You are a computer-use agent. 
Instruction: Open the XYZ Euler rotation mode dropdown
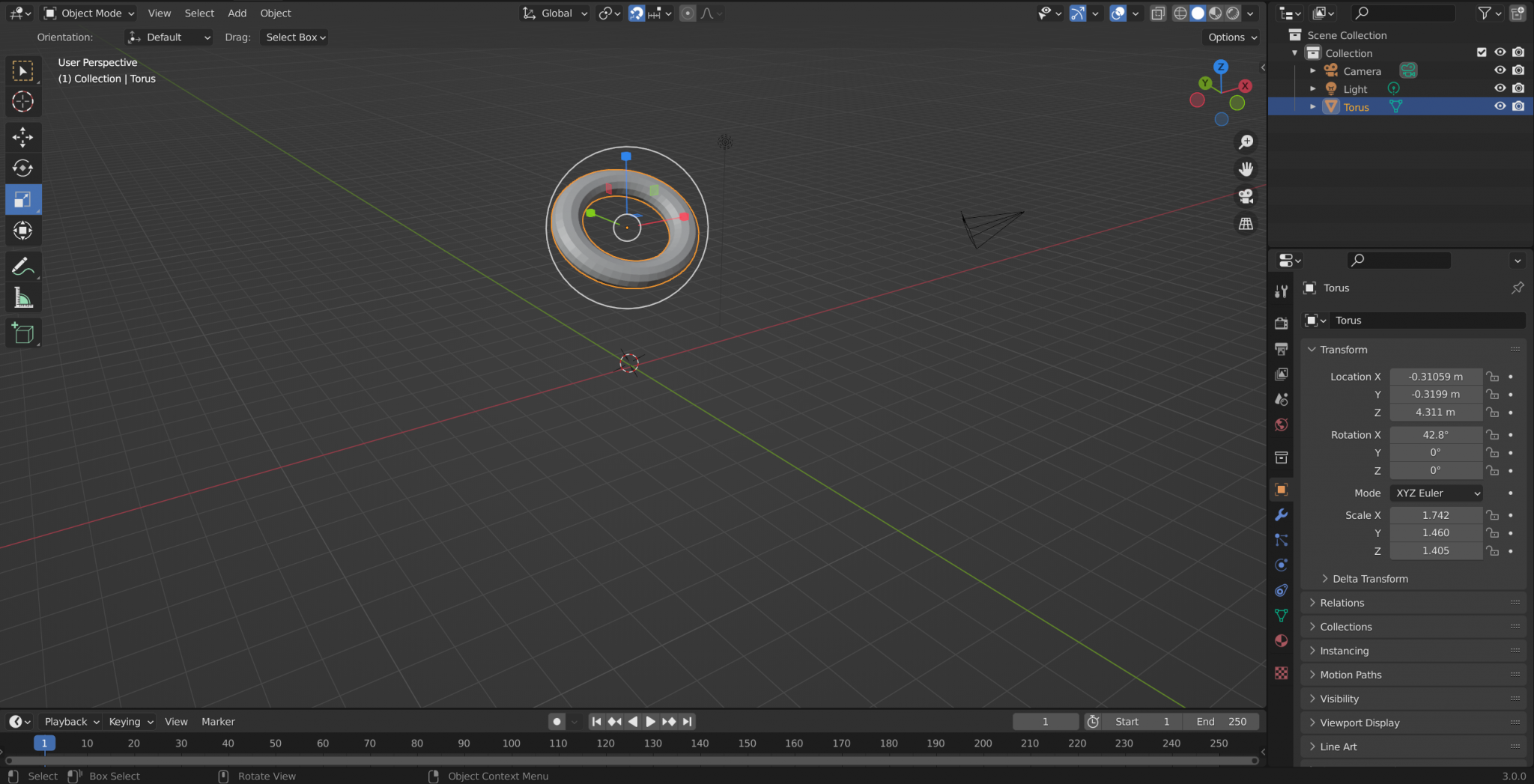pyautogui.click(x=1434, y=493)
